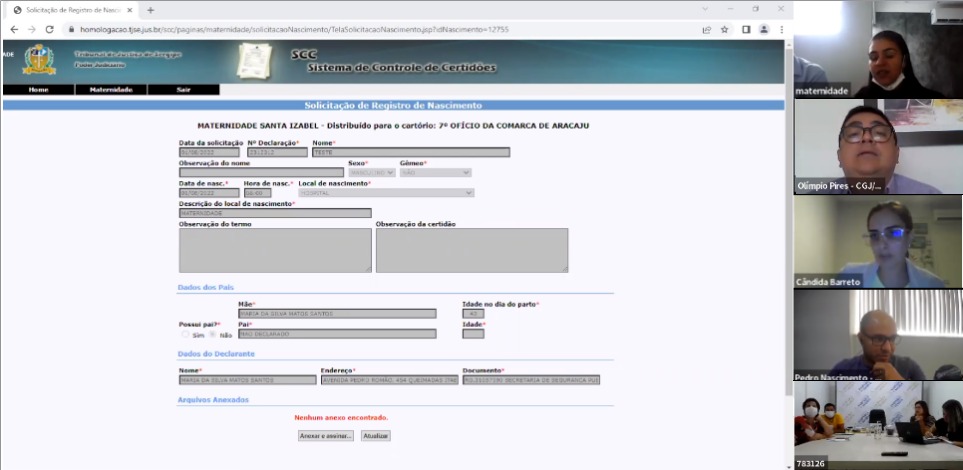Open the Chrome three-dot menu
Image resolution: width=963 pixels, height=470 pixels.
781,29
